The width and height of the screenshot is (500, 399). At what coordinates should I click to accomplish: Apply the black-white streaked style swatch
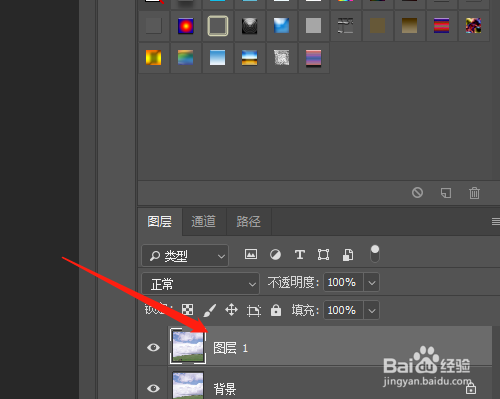coord(346,26)
